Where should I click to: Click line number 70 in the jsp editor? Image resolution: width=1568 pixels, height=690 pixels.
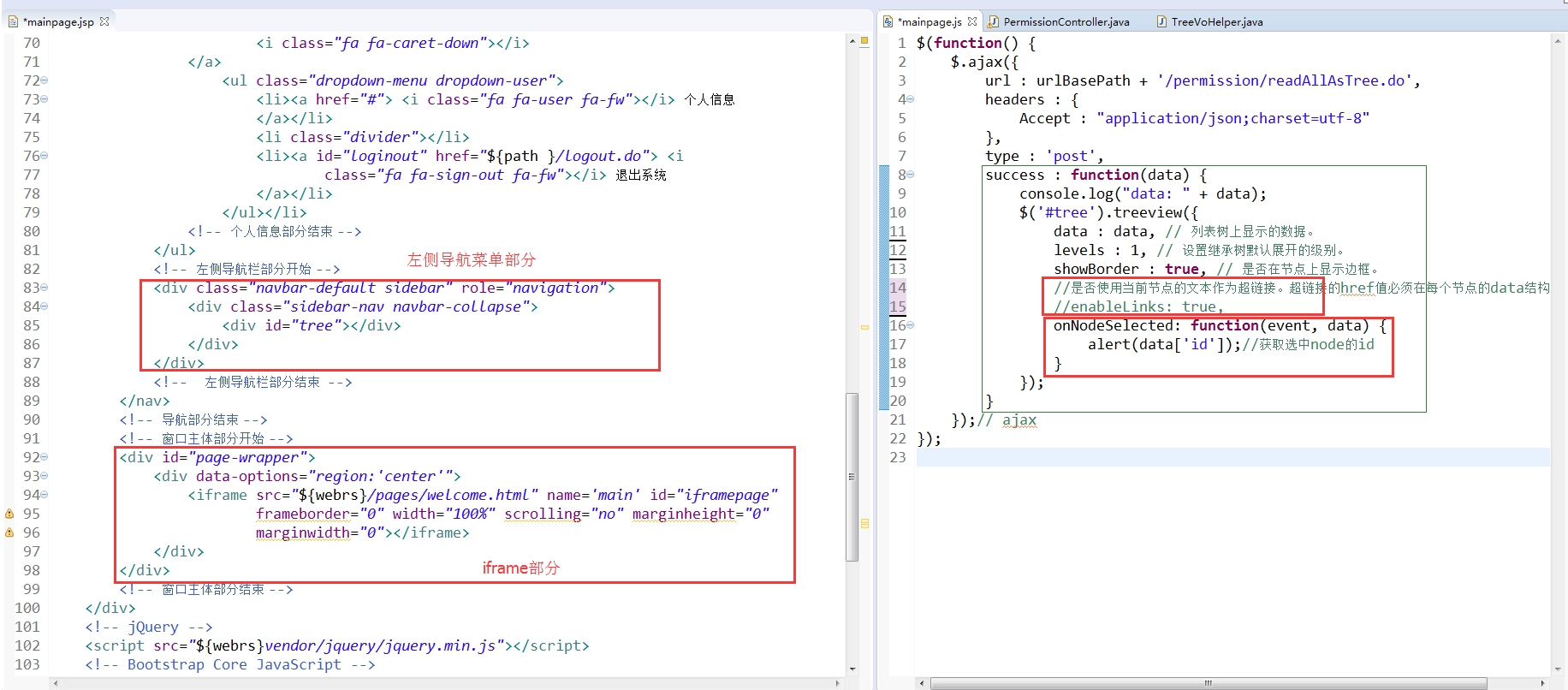pyautogui.click(x=32, y=43)
